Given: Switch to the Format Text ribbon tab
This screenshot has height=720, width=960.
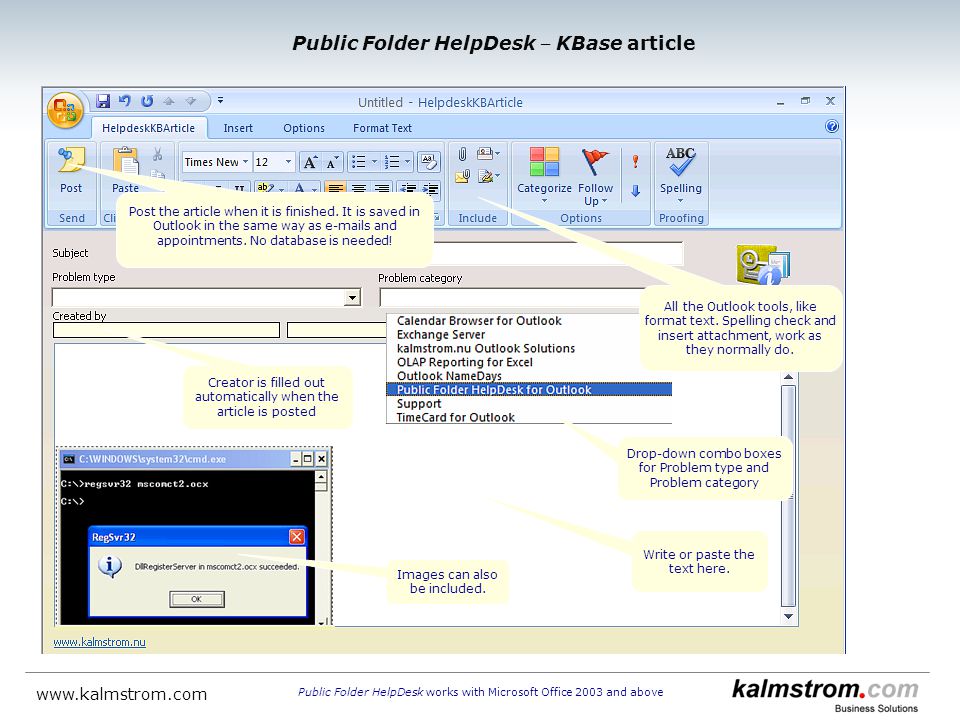Looking at the screenshot, I should tap(382, 128).
